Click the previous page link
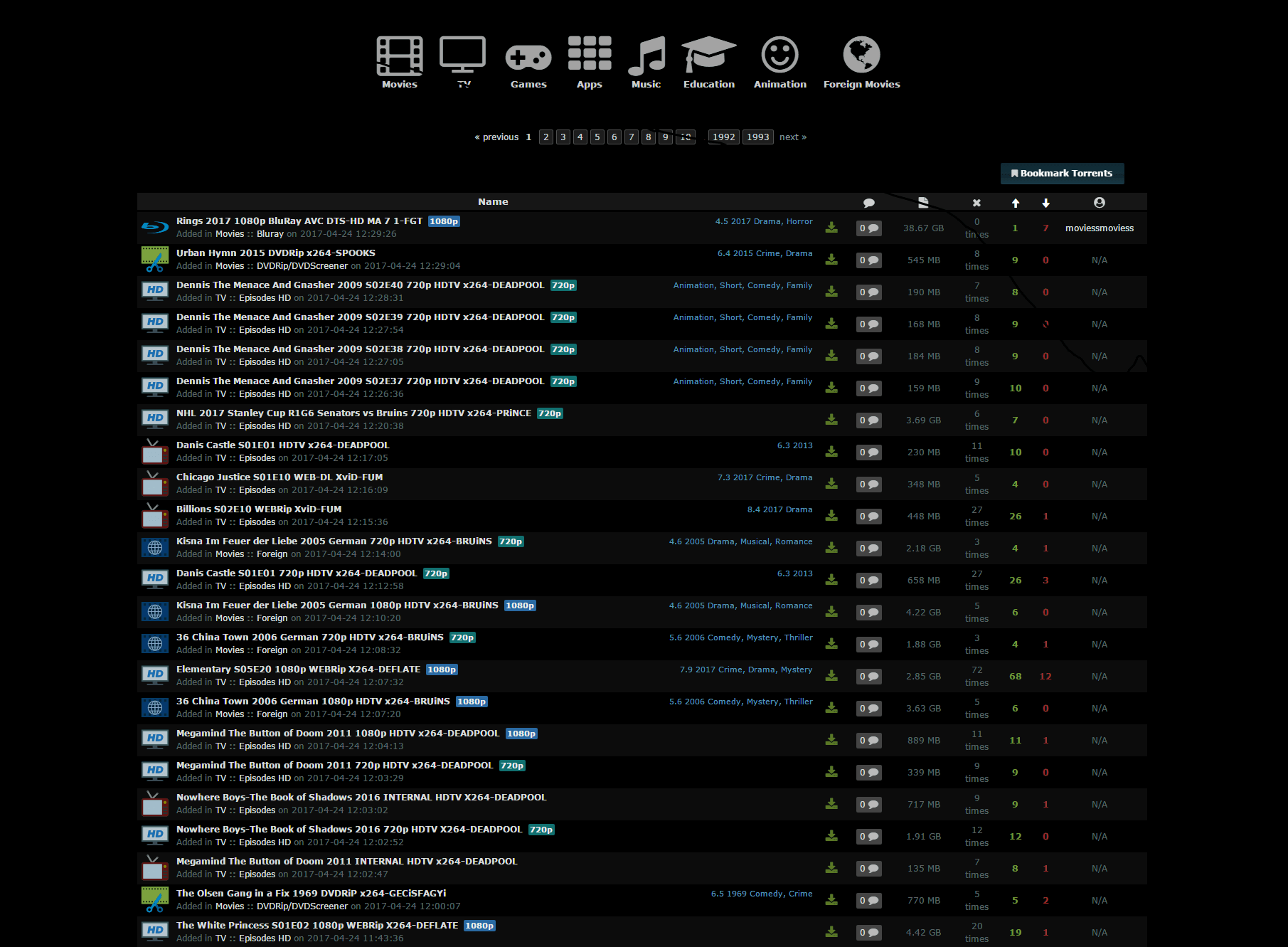 (x=496, y=137)
